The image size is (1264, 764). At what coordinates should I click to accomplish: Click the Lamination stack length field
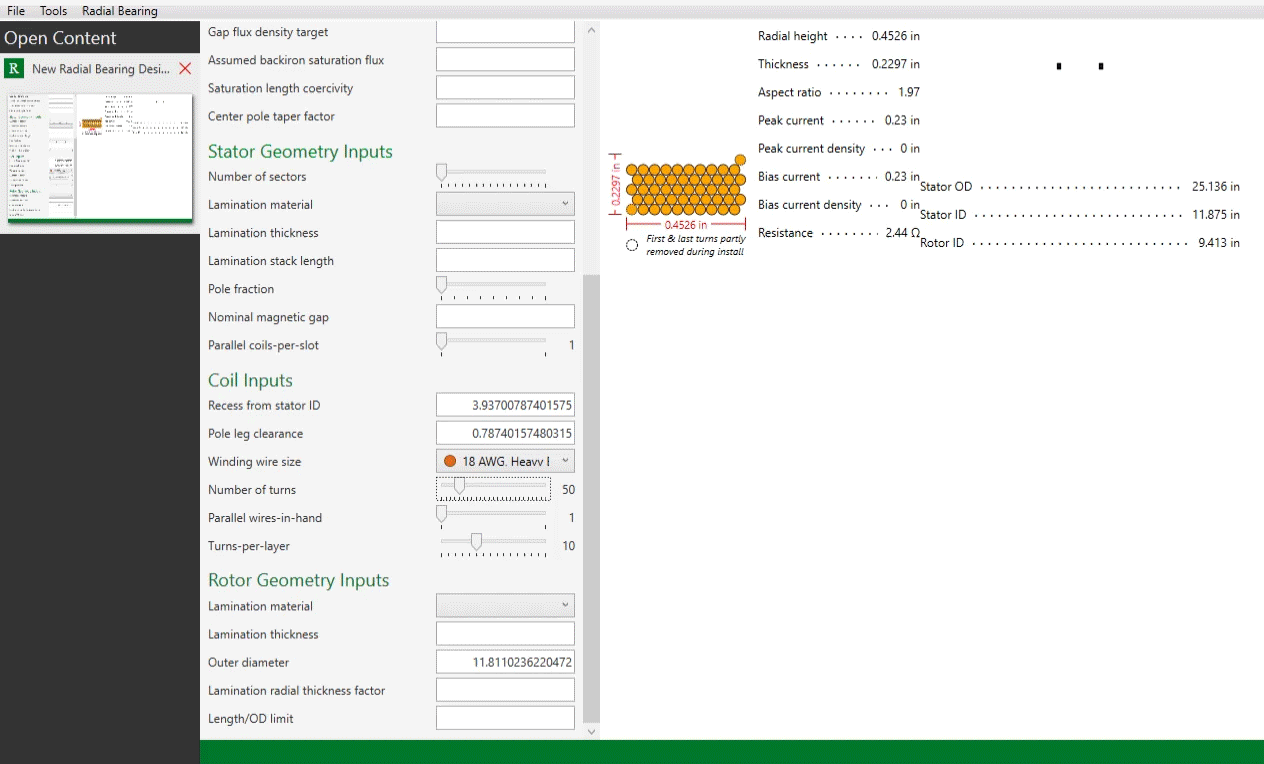coord(505,260)
